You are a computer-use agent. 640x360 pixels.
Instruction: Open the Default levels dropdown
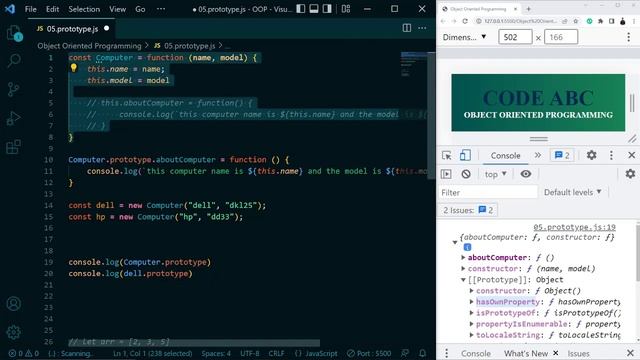tap(572, 192)
